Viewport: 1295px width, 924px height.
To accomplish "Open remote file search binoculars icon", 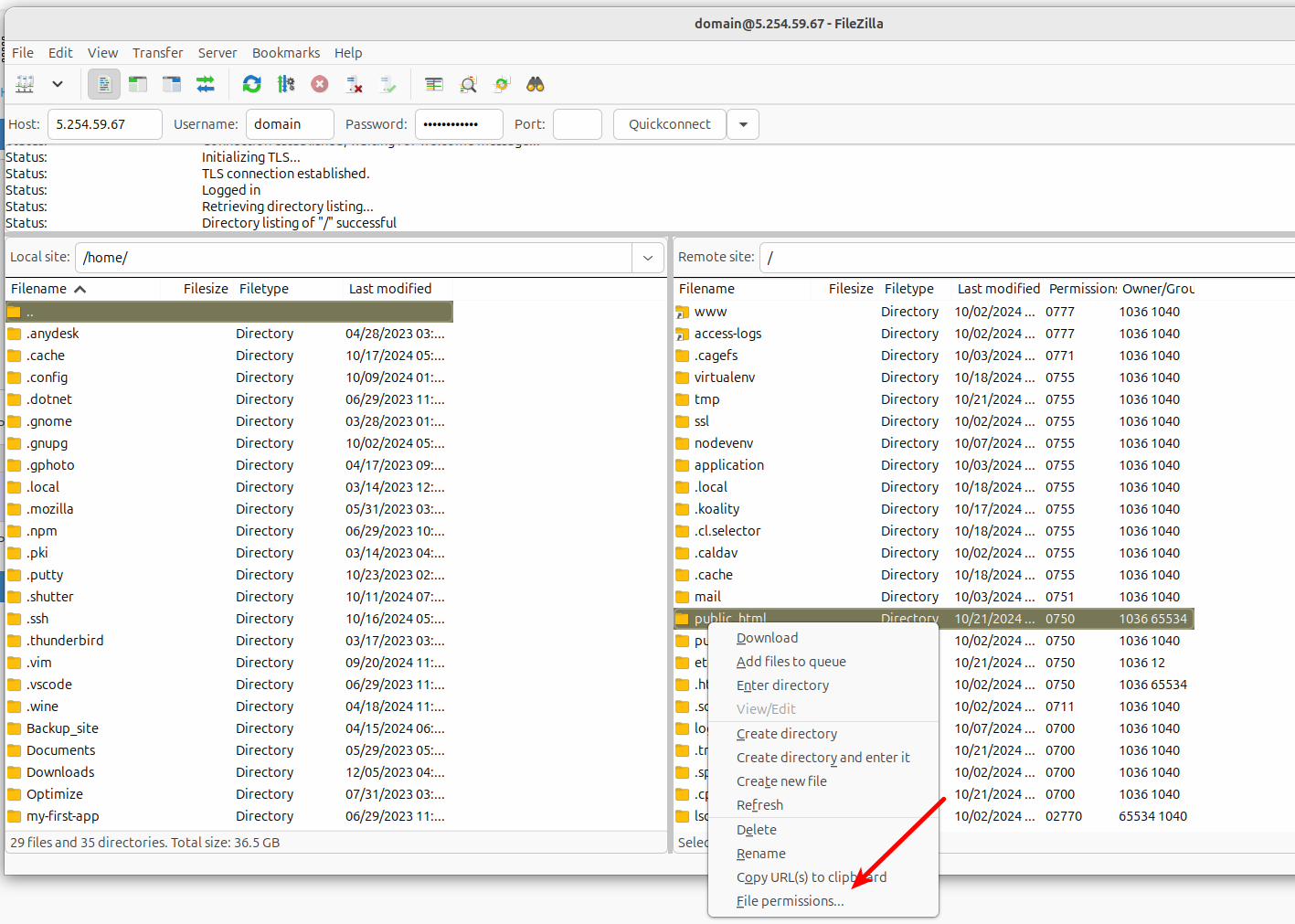I will [x=536, y=84].
